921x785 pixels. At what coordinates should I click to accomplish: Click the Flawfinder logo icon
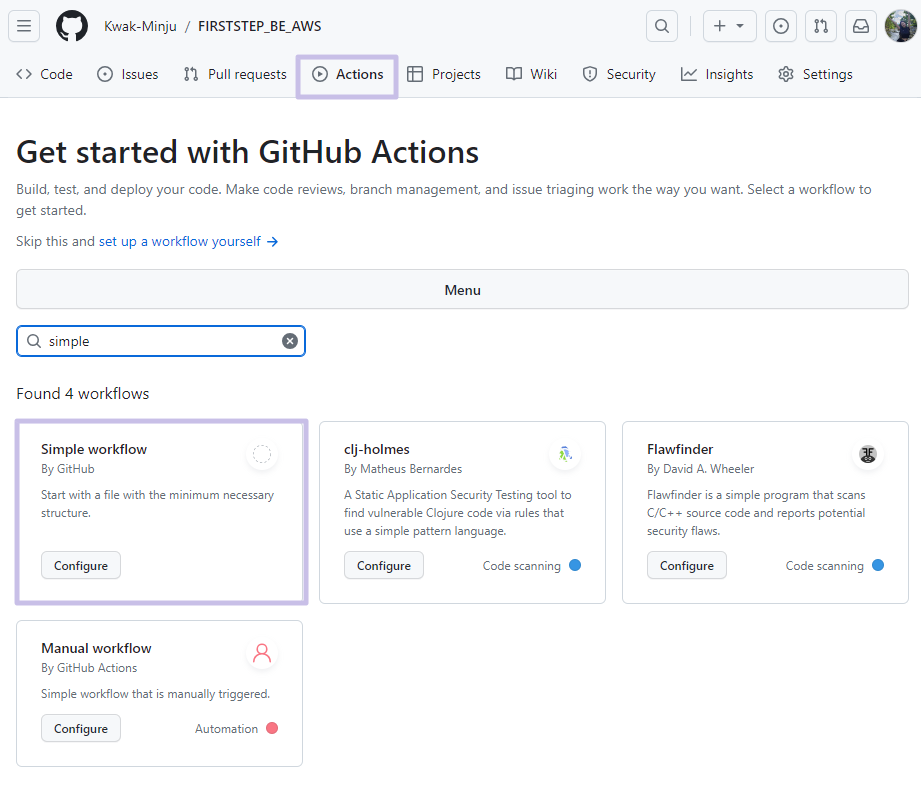click(868, 454)
